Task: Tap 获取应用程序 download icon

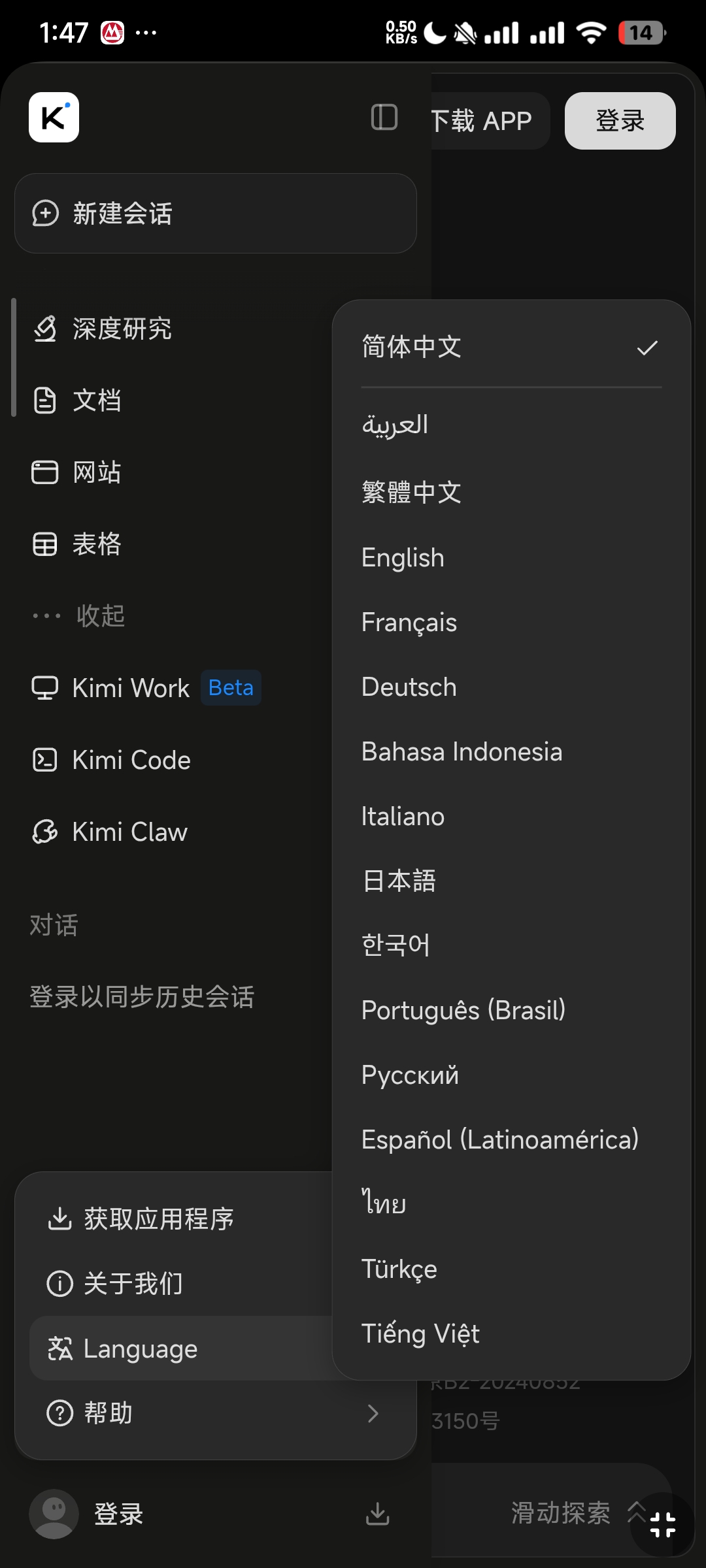Action: (59, 1218)
